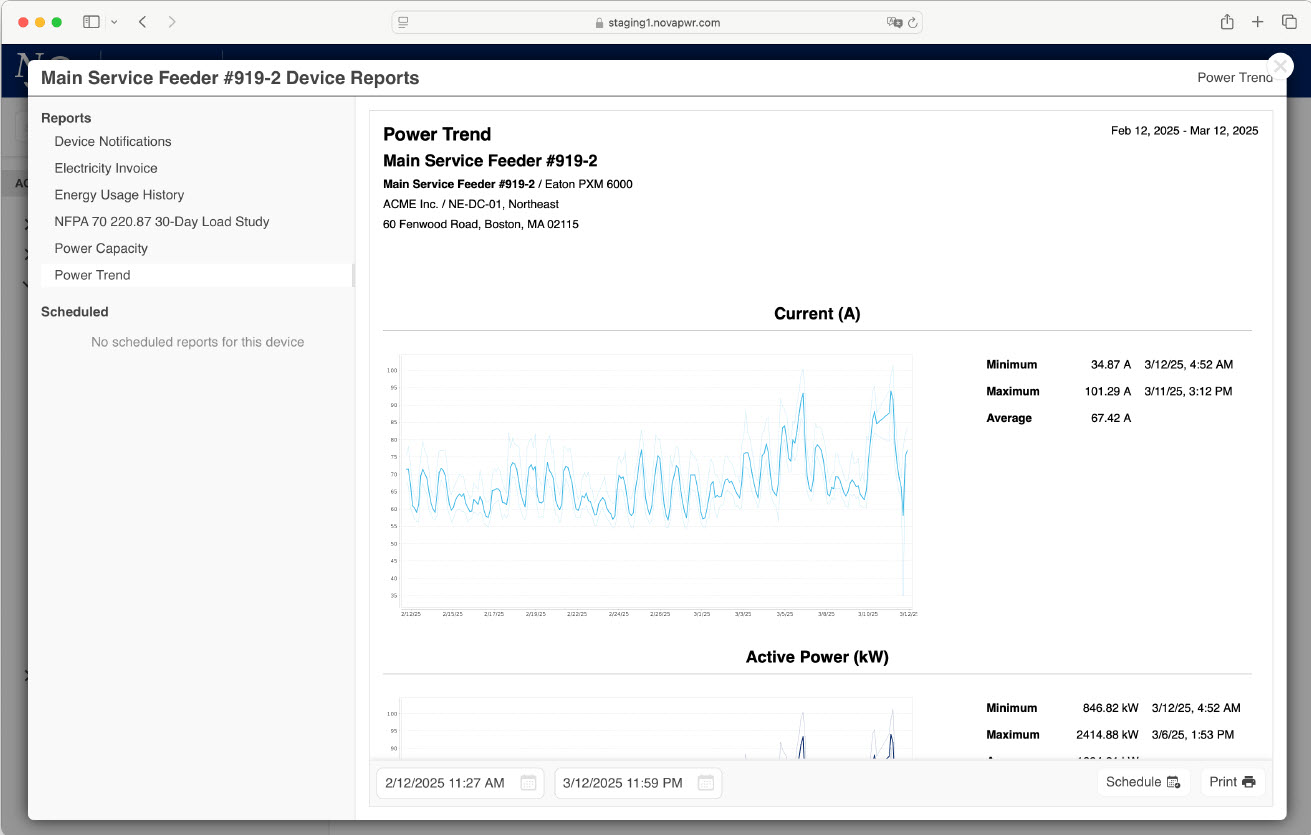The height and width of the screenshot is (835, 1311).
Task: Click 'No scheduled reports for this device' text
Action: pyautogui.click(x=197, y=342)
